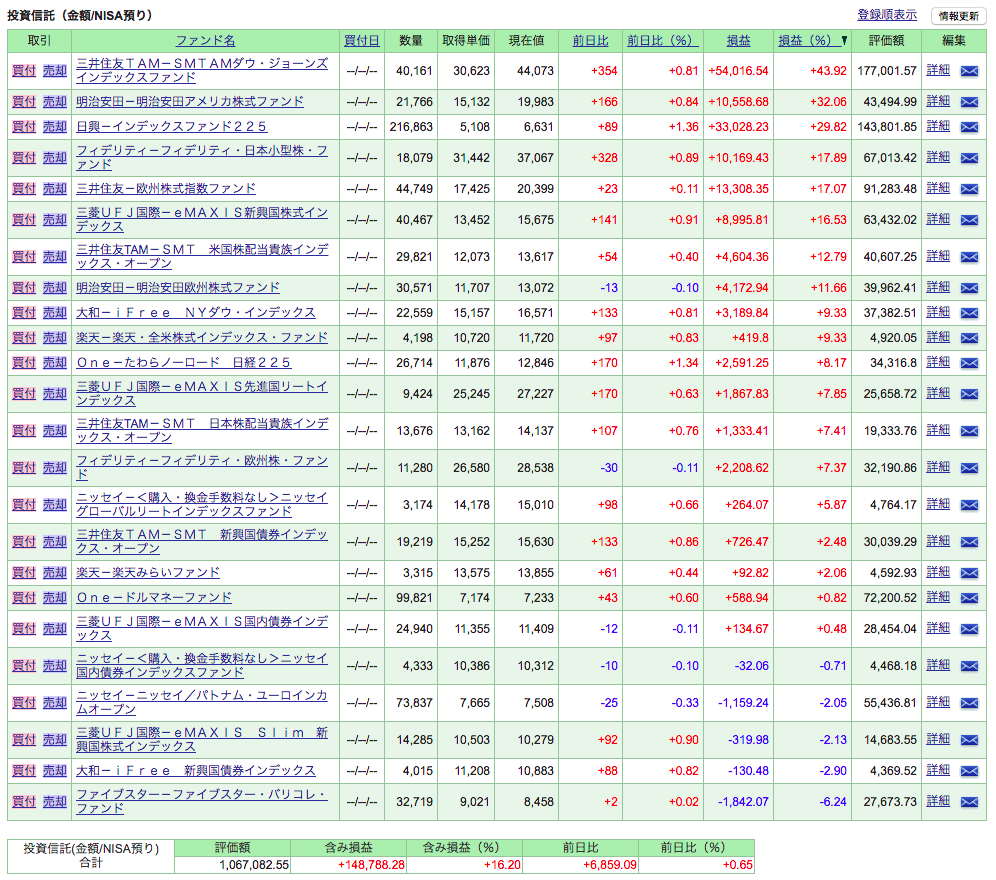Open fund link 大和-iFree NYダウ・インデックス
Viewport: 996px width, 880px height.
tap(196, 313)
